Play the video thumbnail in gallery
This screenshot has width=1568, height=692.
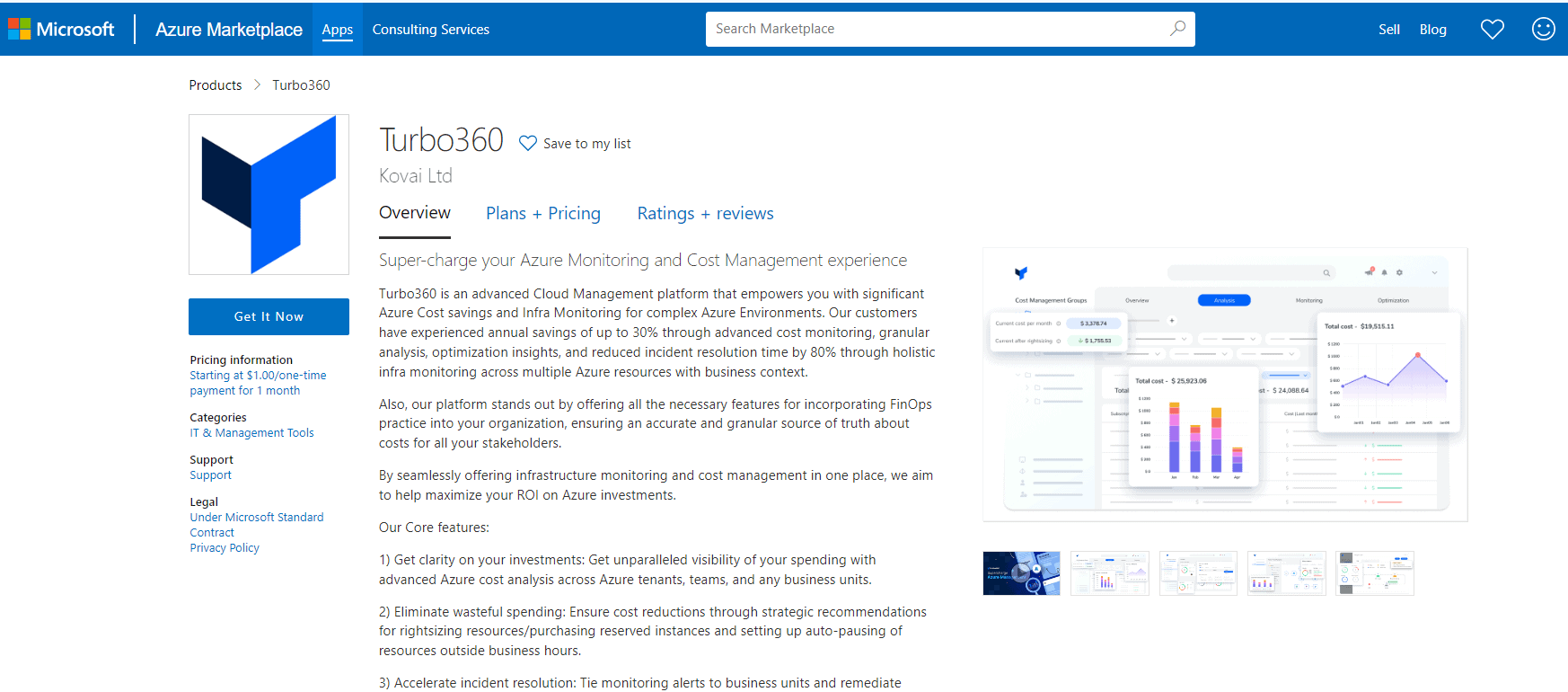pyautogui.click(x=1021, y=573)
